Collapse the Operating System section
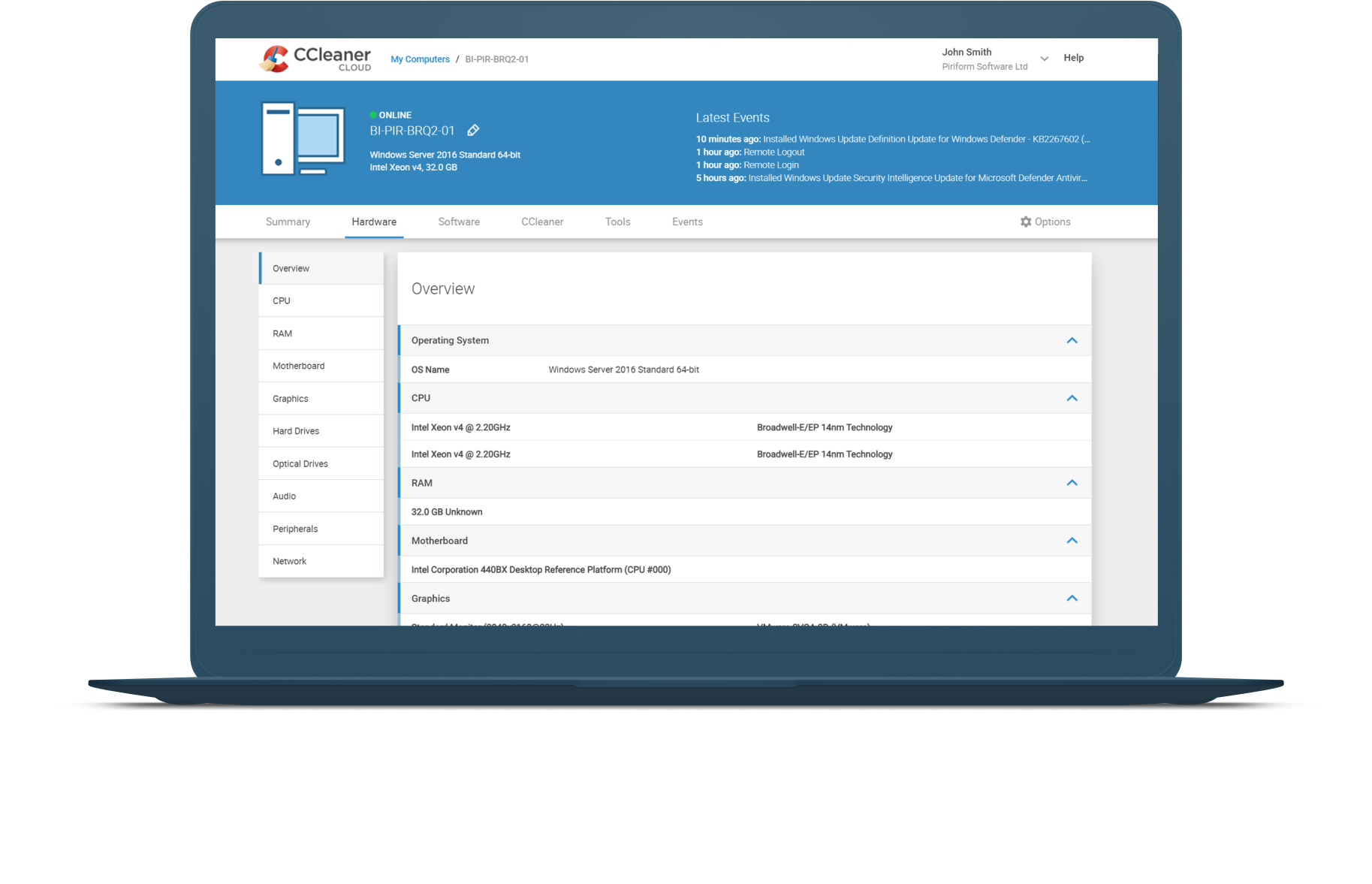This screenshot has height=884, width=1372. point(1072,340)
